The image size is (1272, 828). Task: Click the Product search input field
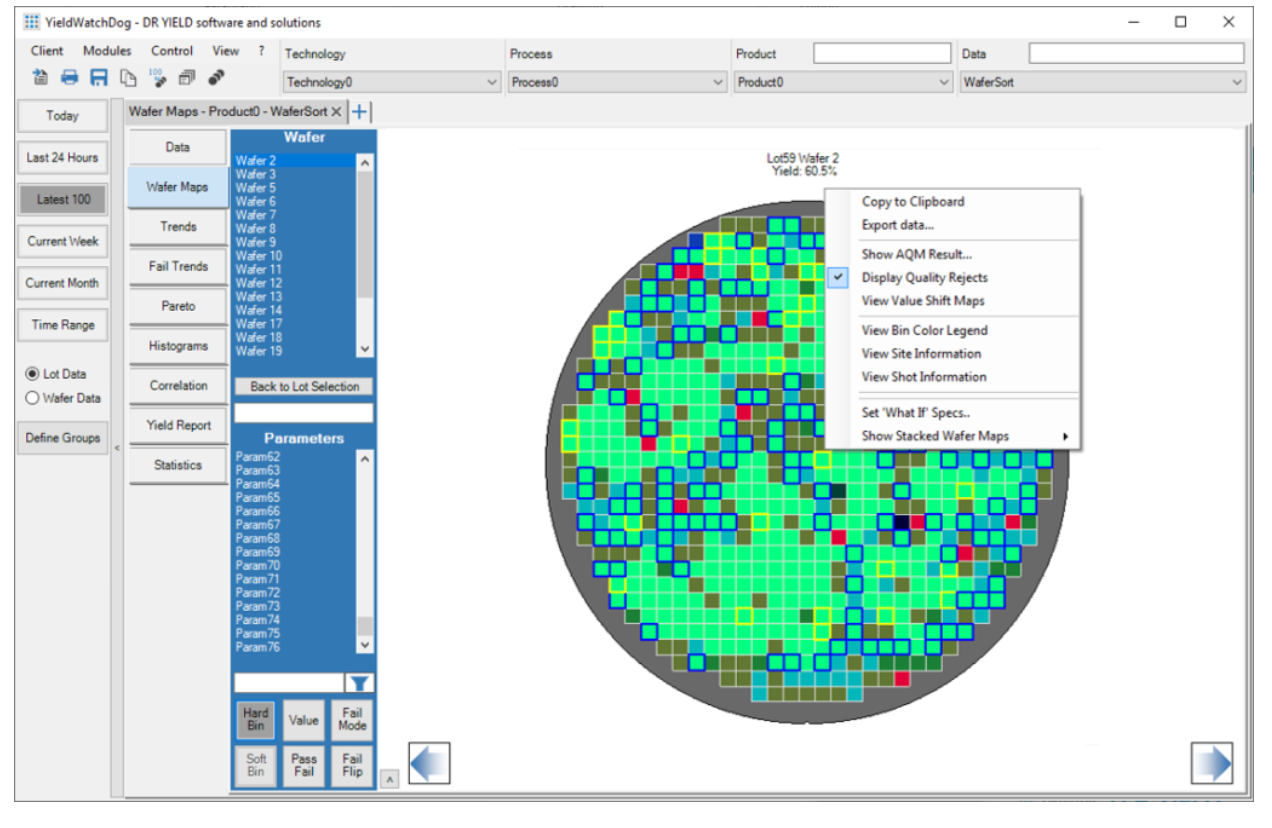point(880,54)
